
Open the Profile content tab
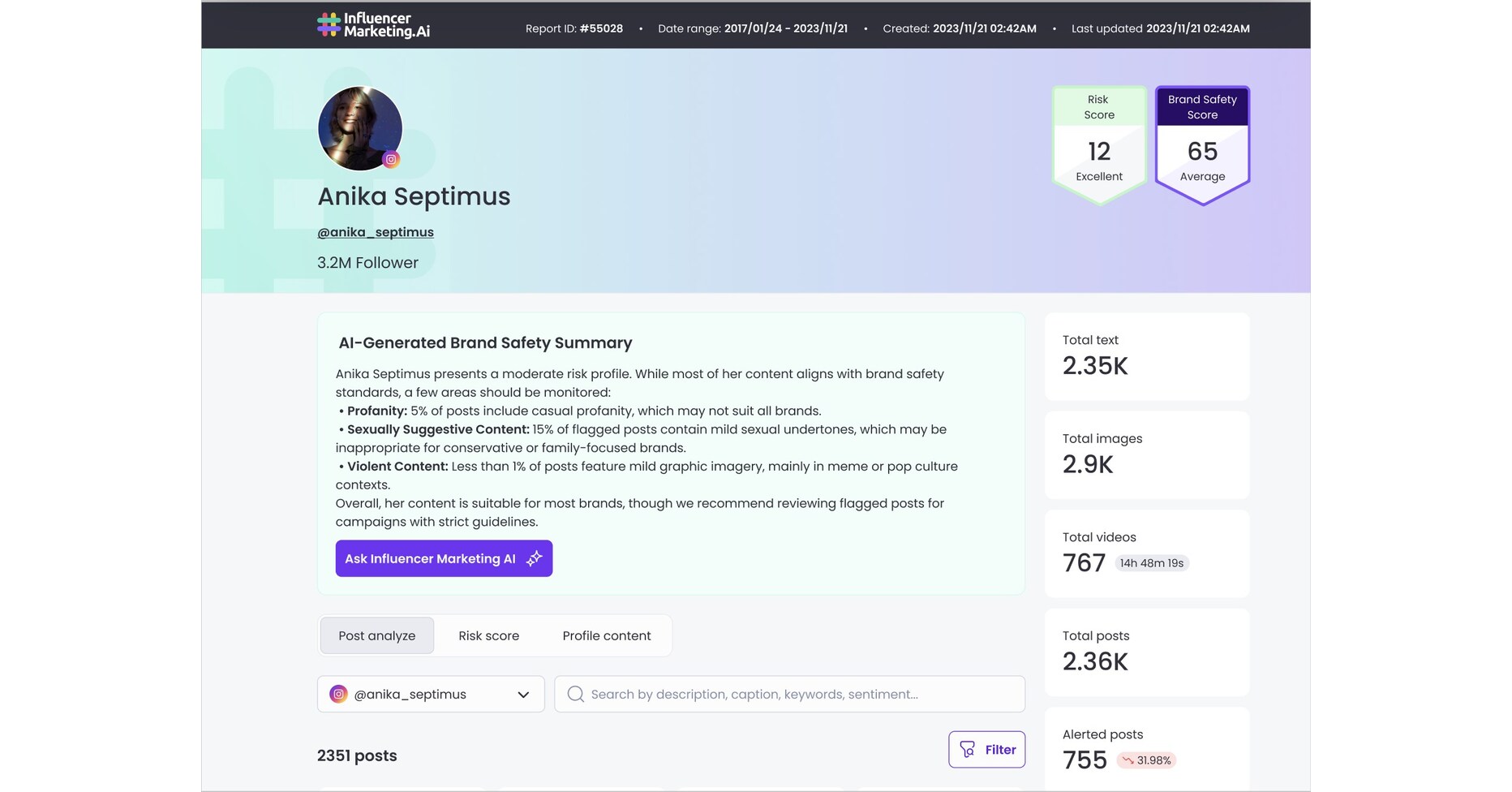point(606,635)
